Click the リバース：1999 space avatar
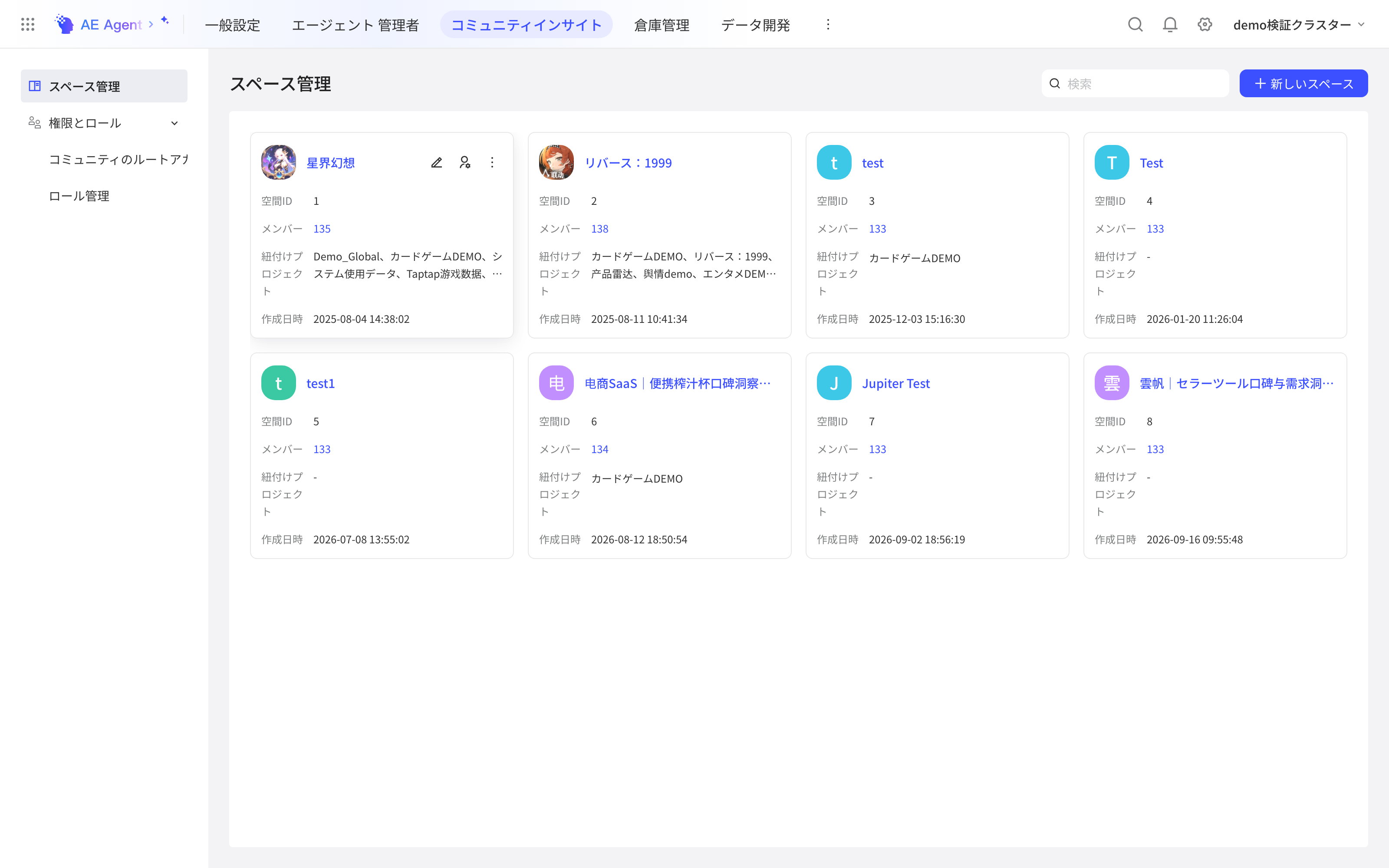Screen dimensions: 1389x868 tap(556, 162)
